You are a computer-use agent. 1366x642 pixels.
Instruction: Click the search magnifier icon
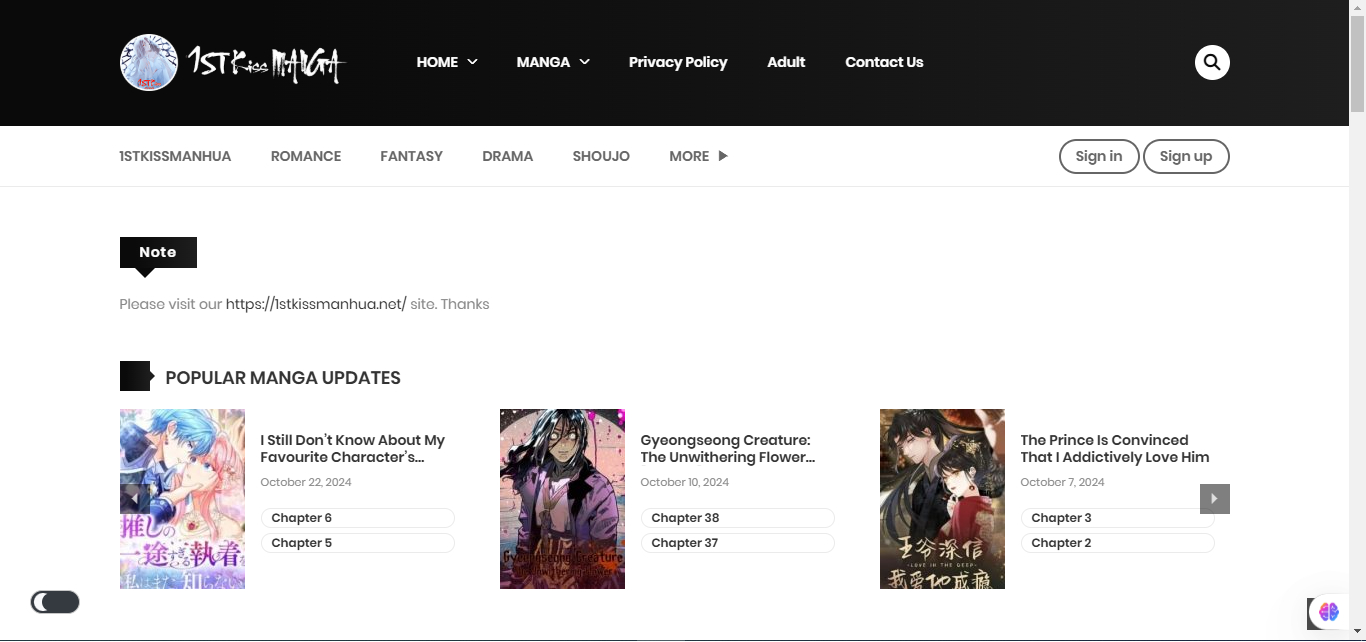point(1212,62)
